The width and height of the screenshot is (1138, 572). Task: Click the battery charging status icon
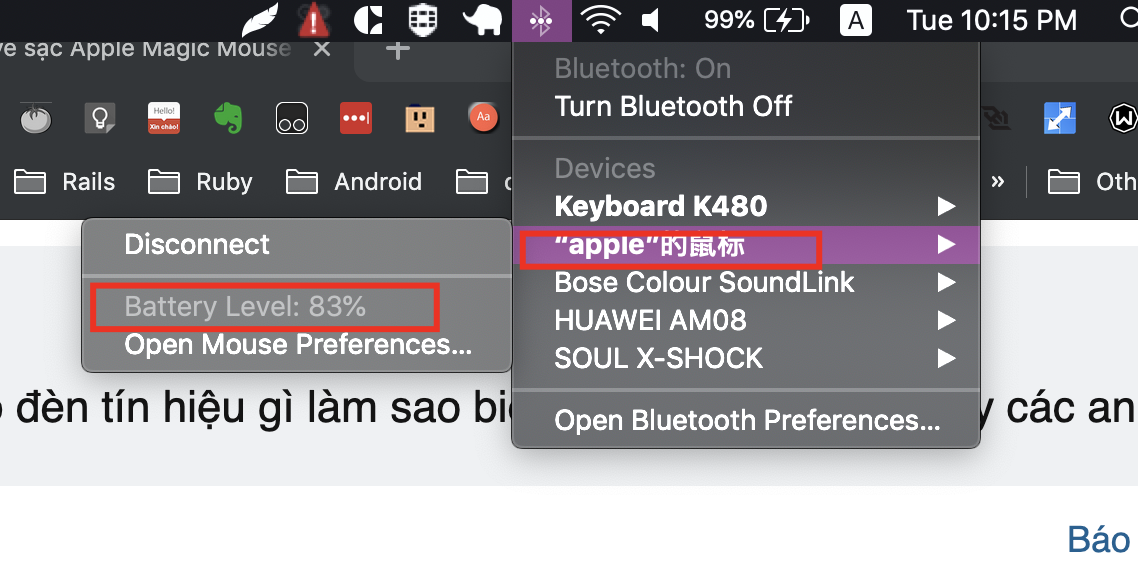pyautogui.click(x=787, y=20)
